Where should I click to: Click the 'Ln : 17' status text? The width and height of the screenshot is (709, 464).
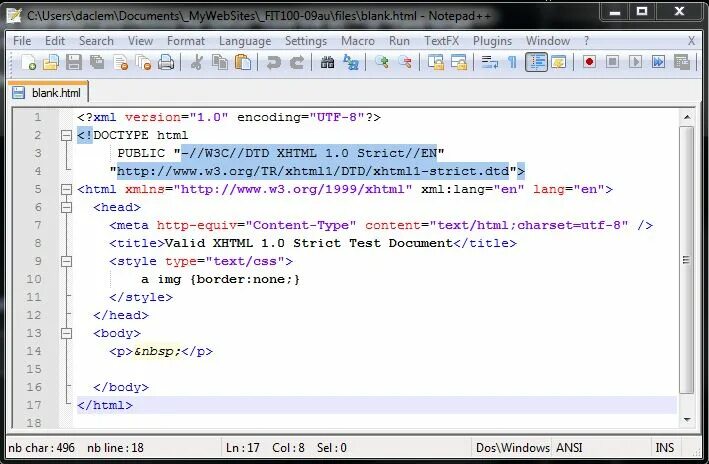[x=243, y=448]
